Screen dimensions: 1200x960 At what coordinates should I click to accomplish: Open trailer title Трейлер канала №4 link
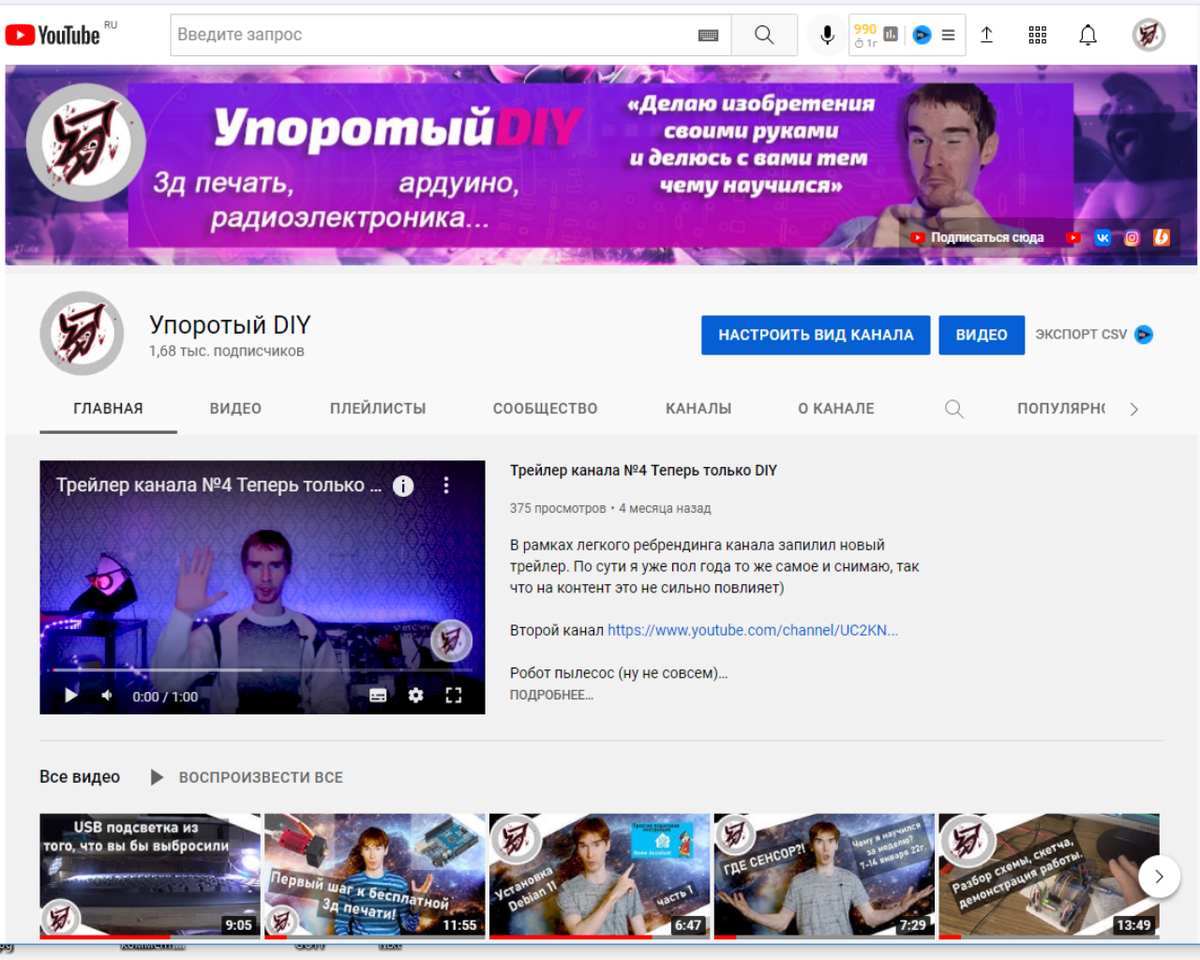643,470
